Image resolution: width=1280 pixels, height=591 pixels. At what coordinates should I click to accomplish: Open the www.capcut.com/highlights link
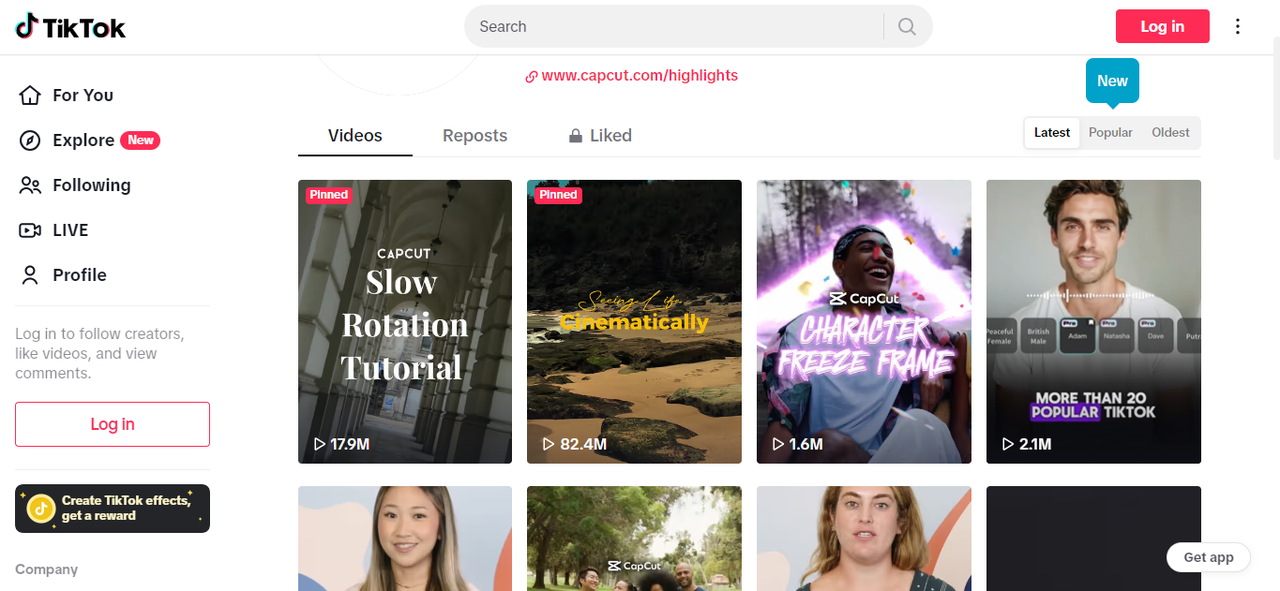640,76
